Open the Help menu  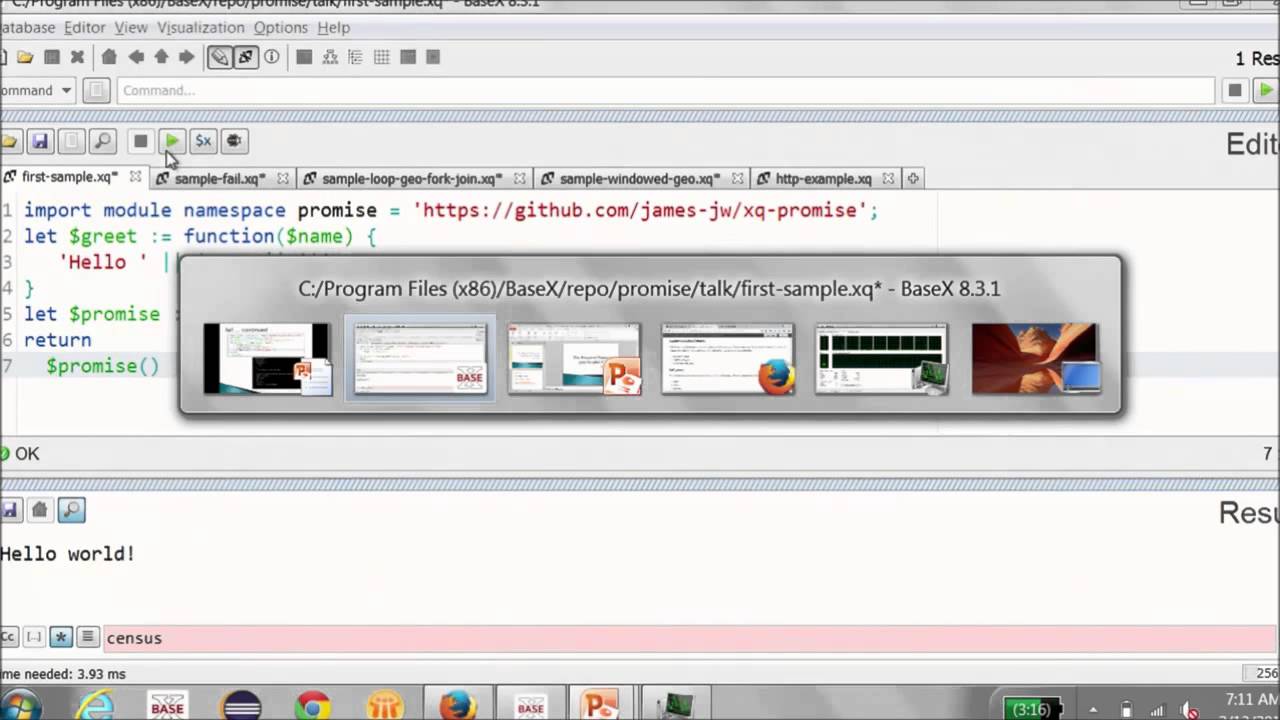(333, 27)
